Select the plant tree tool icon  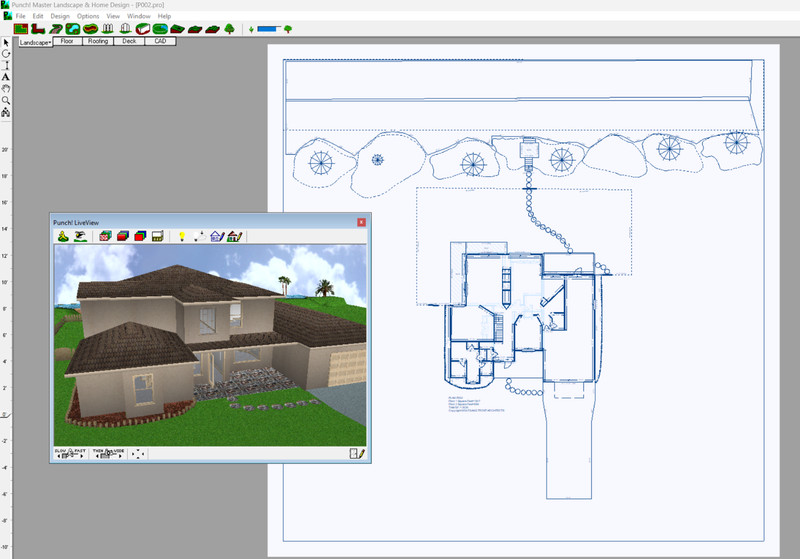click(x=230, y=29)
